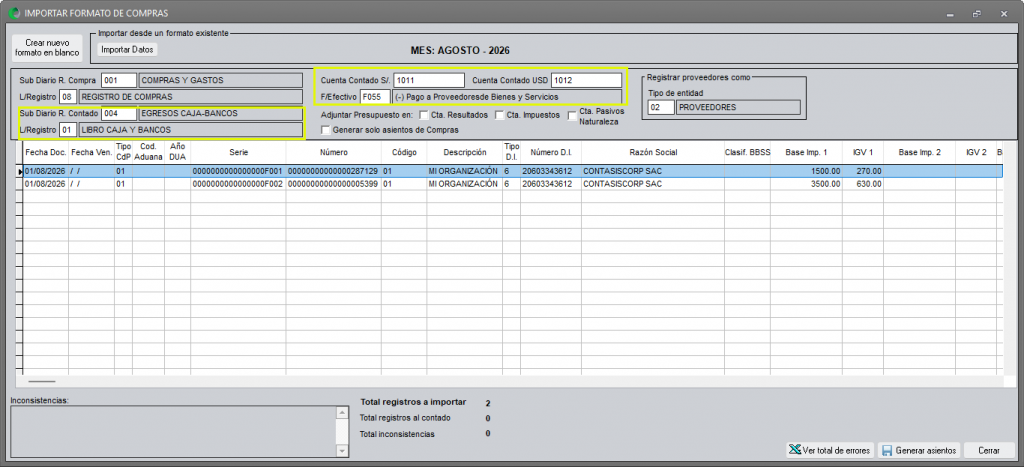Edit the Sub Diario R. Compra code field
The width and height of the screenshot is (1024, 467).
119,80
